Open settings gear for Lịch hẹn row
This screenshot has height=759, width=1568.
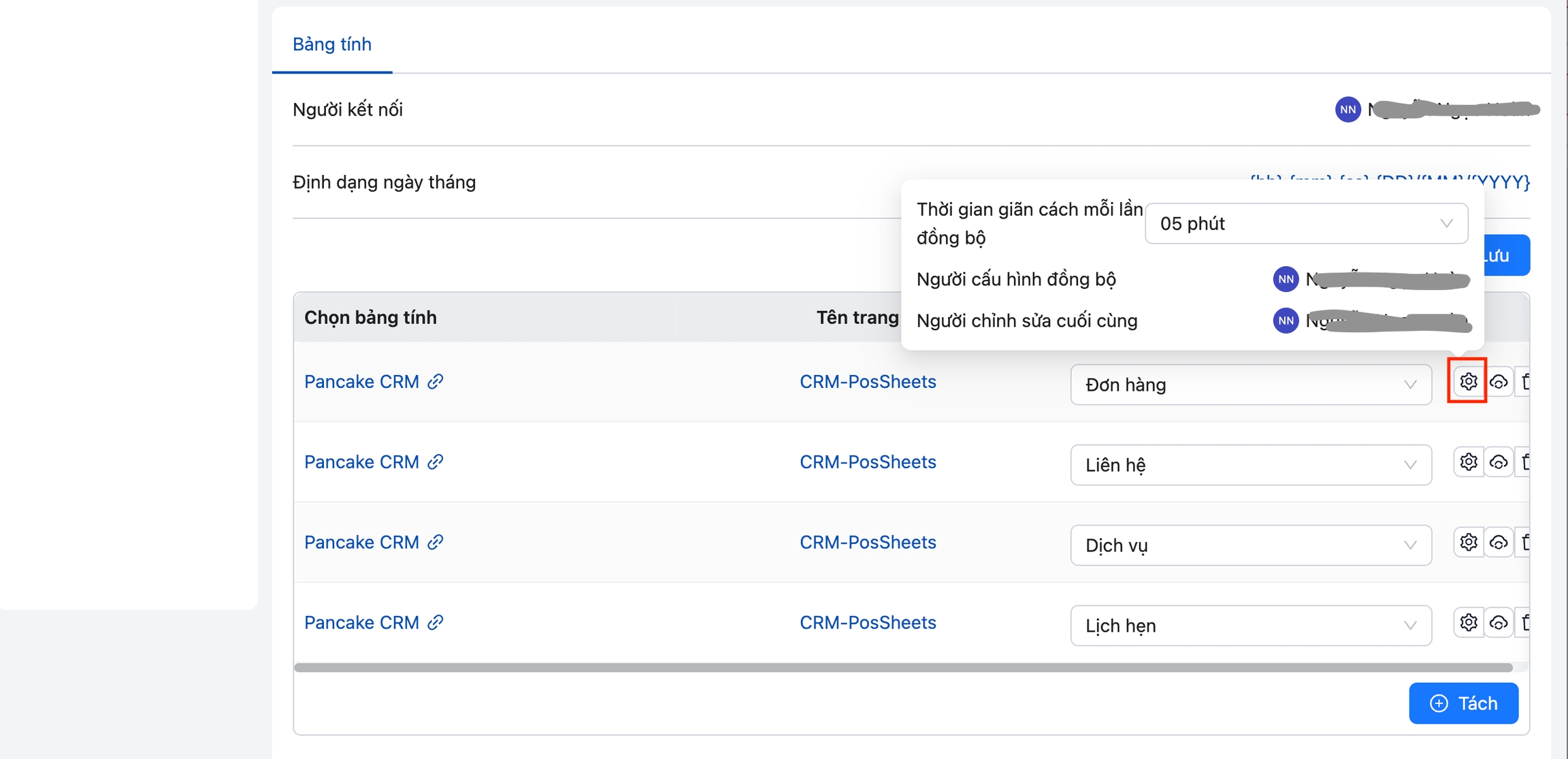(x=1468, y=623)
